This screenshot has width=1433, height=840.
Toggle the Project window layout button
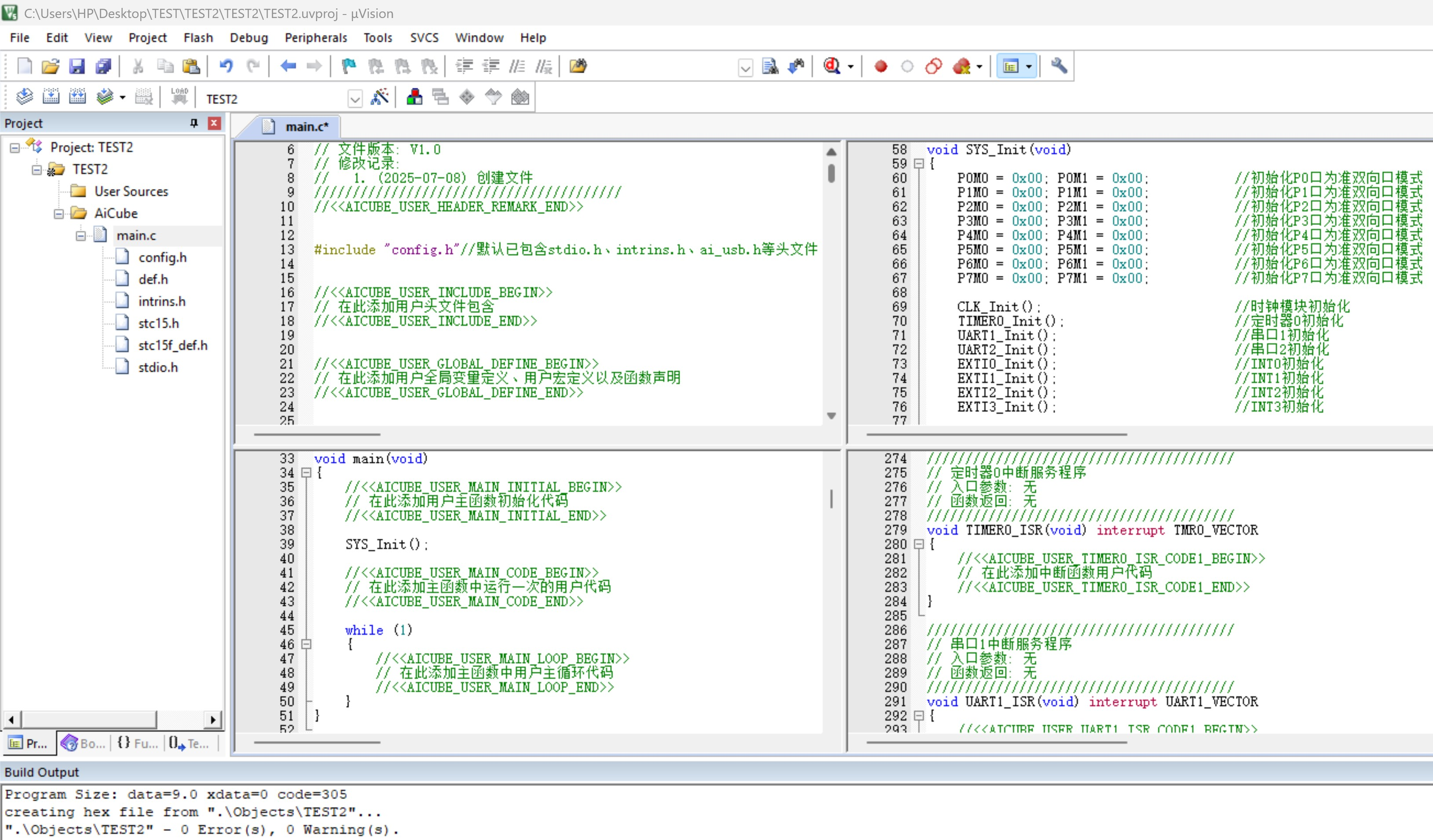pyautogui.click(x=1010, y=66)
